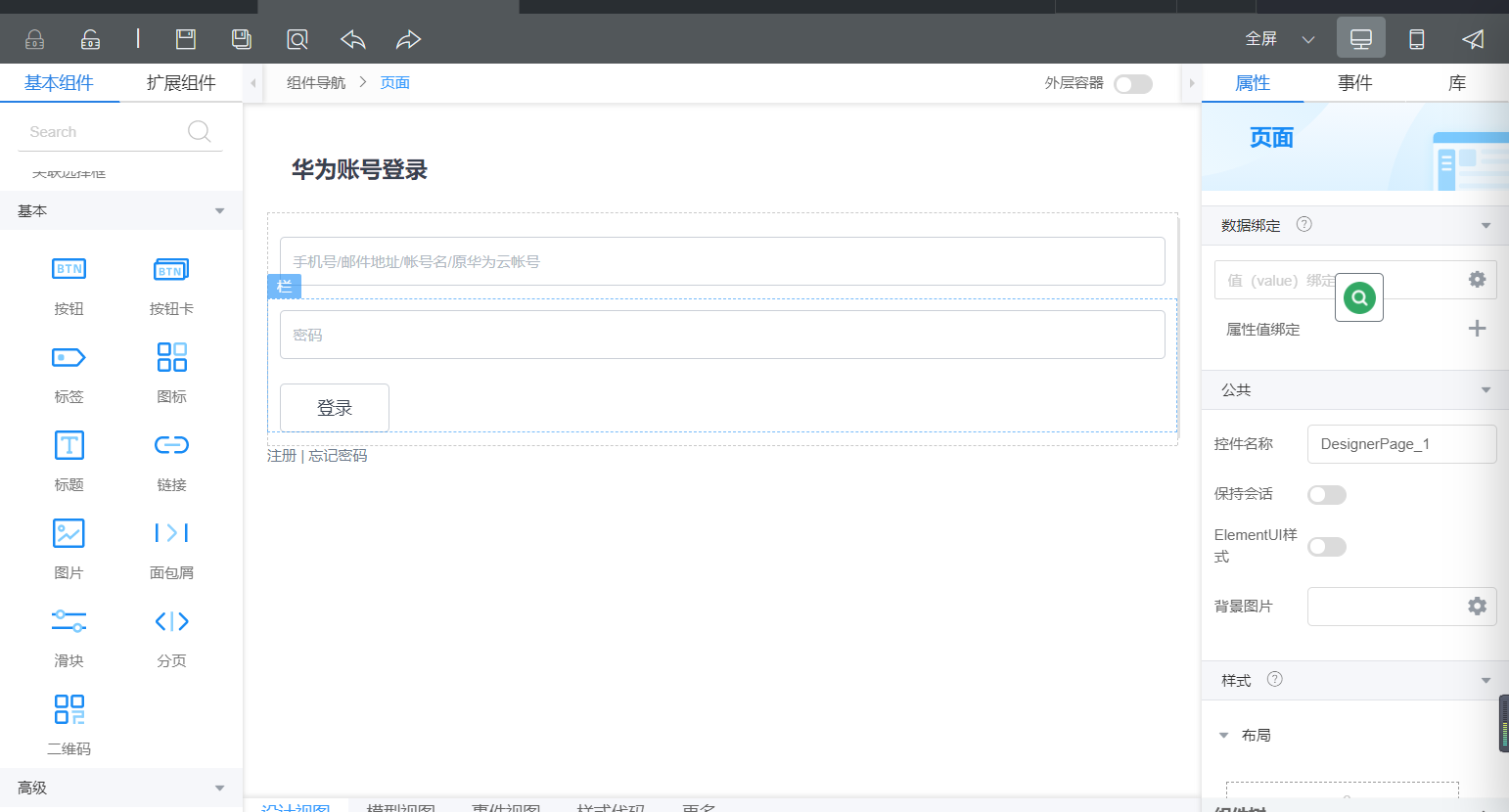Open the 事件 tab

tap(1355, 83)
